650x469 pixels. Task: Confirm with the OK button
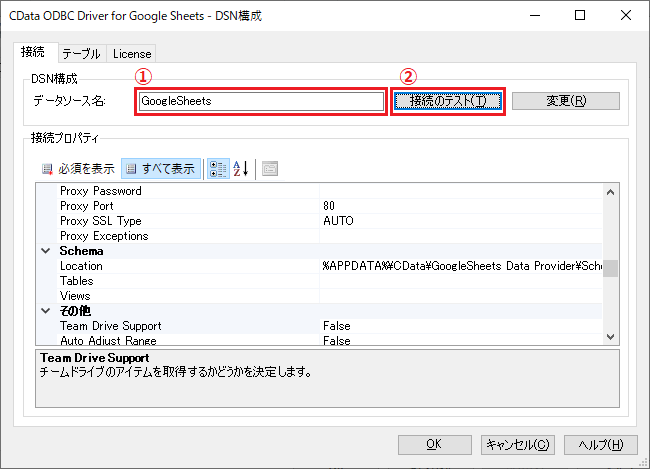[x=433, y=444]
